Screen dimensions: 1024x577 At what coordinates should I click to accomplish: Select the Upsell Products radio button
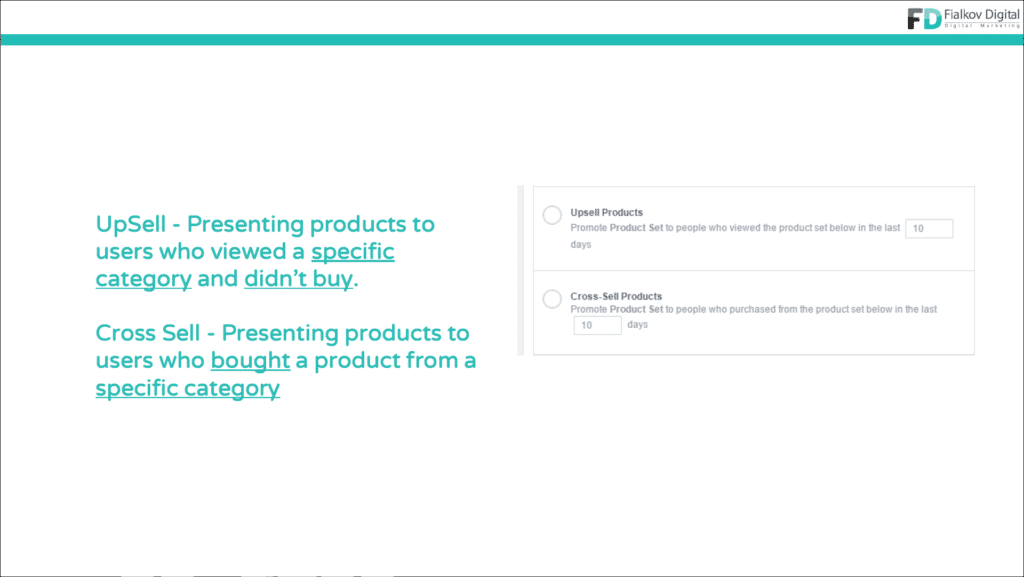(x=552, y=215)
